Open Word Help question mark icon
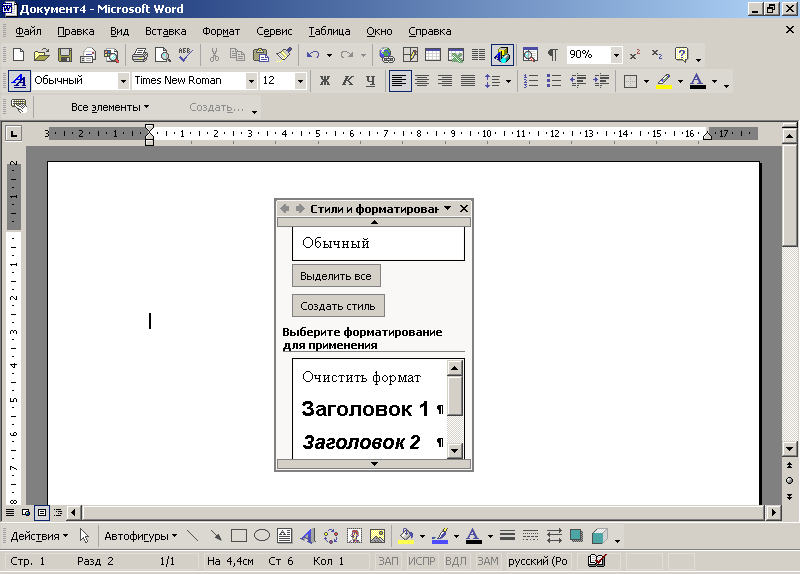Image resolution: width=800 pixels, height=574 pixels. tap(681, 55)
